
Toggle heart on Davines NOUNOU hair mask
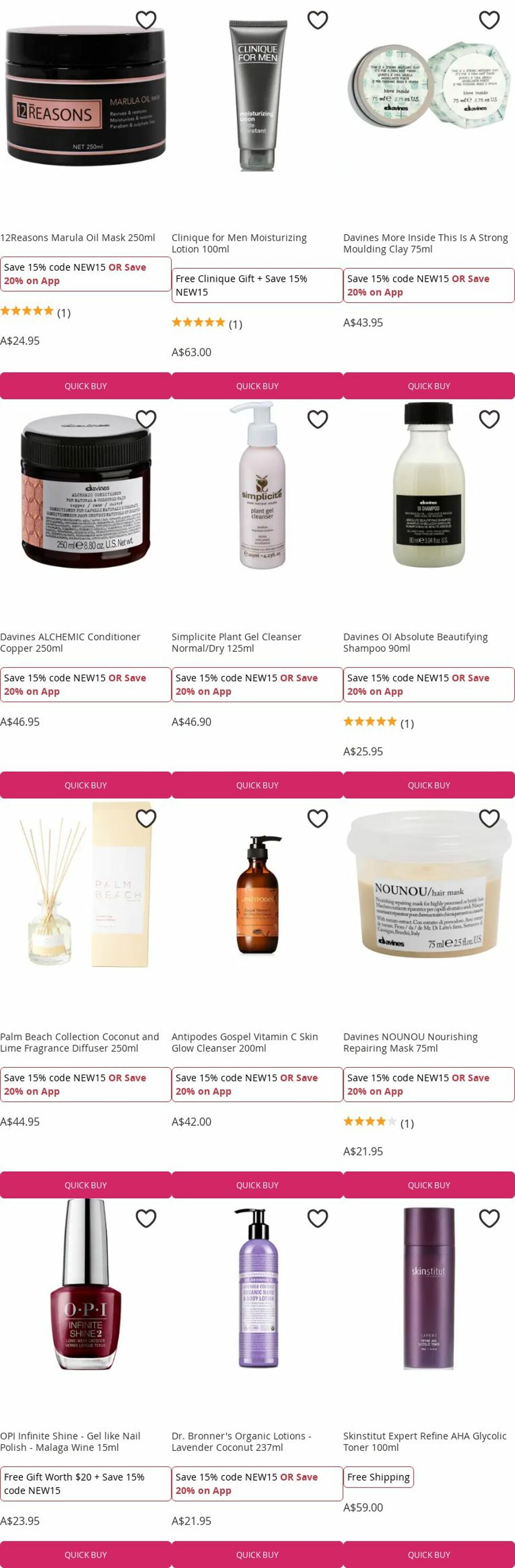489,818
